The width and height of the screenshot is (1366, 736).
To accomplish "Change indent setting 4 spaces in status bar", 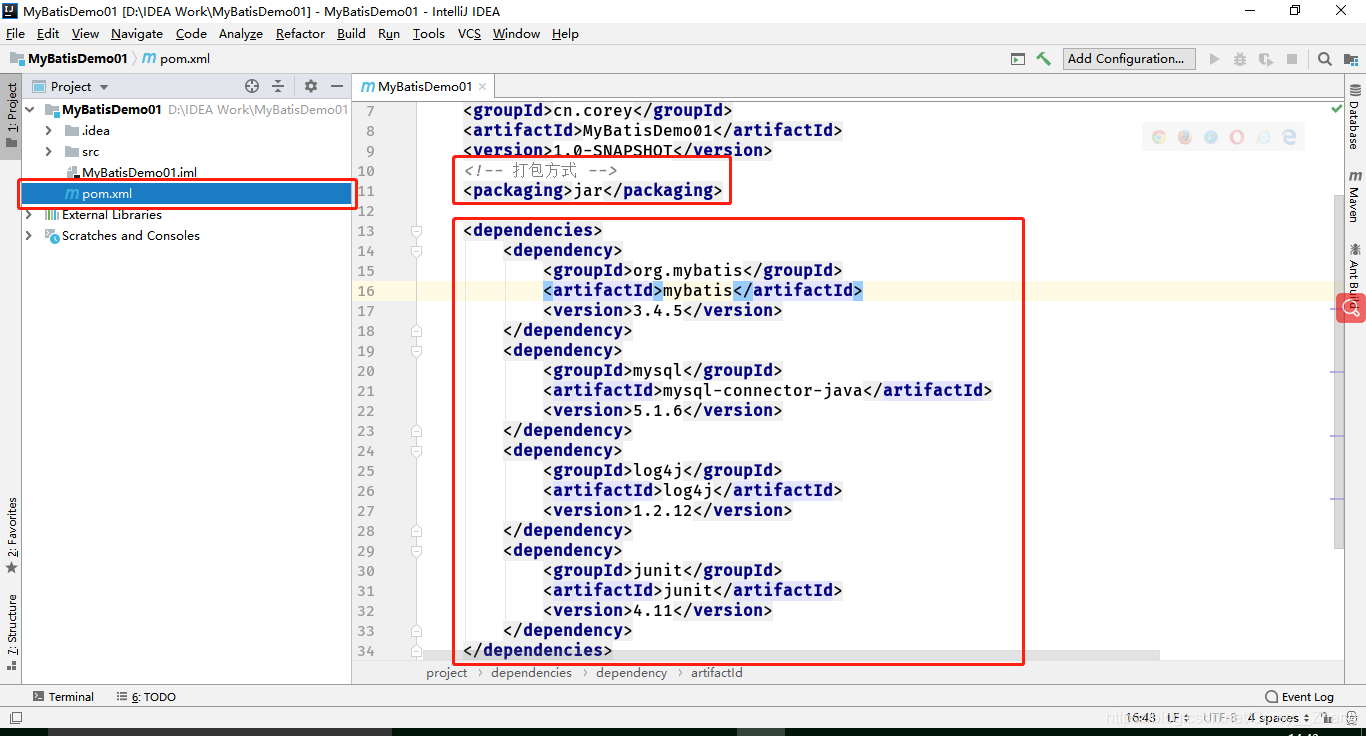I will click(1278, 718).
